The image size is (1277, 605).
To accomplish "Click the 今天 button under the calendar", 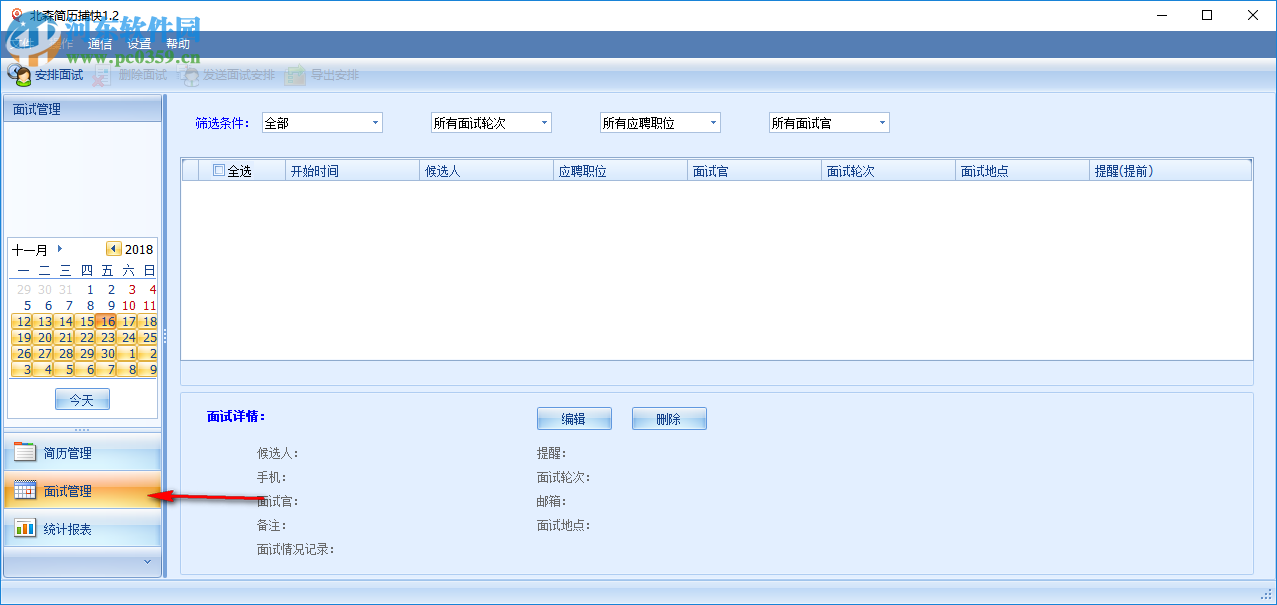I will click(81, 398).
